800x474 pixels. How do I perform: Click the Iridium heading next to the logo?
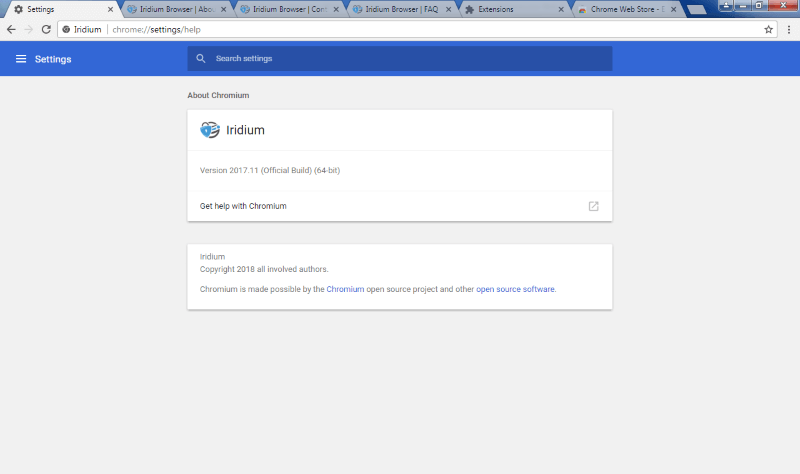point(245,130)
